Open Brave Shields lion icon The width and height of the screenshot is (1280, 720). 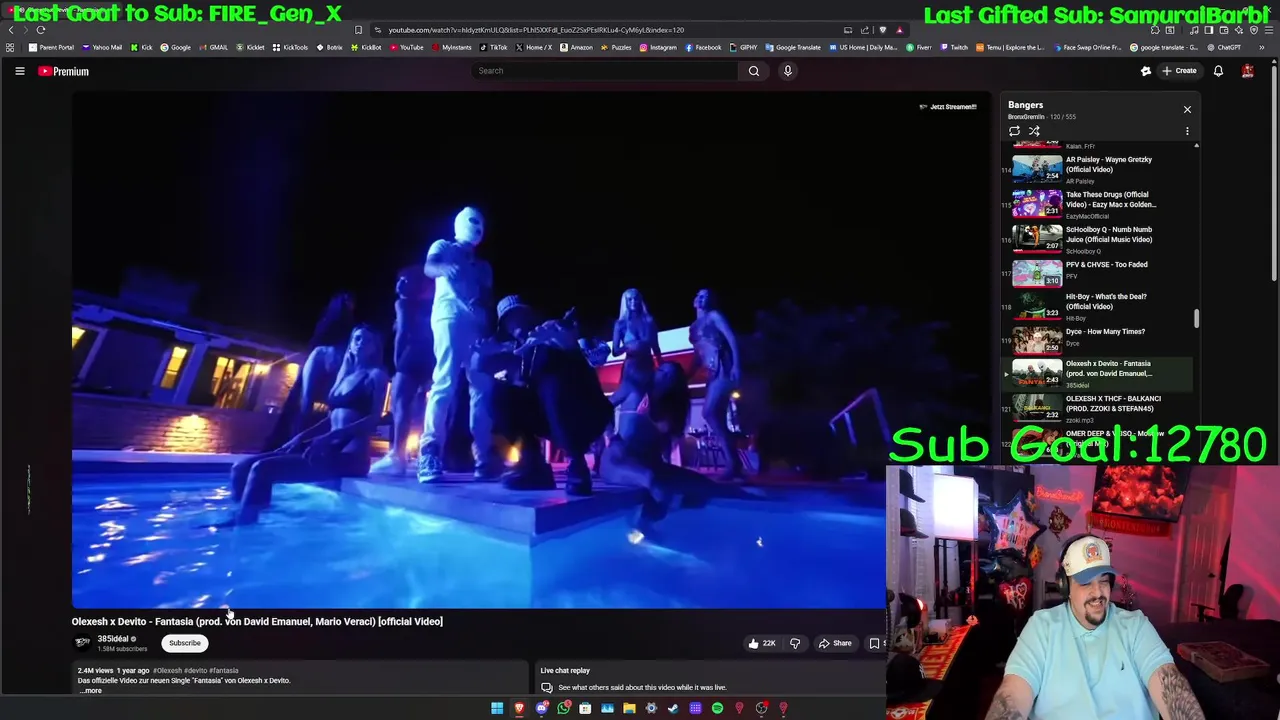(x=882, y=30)
